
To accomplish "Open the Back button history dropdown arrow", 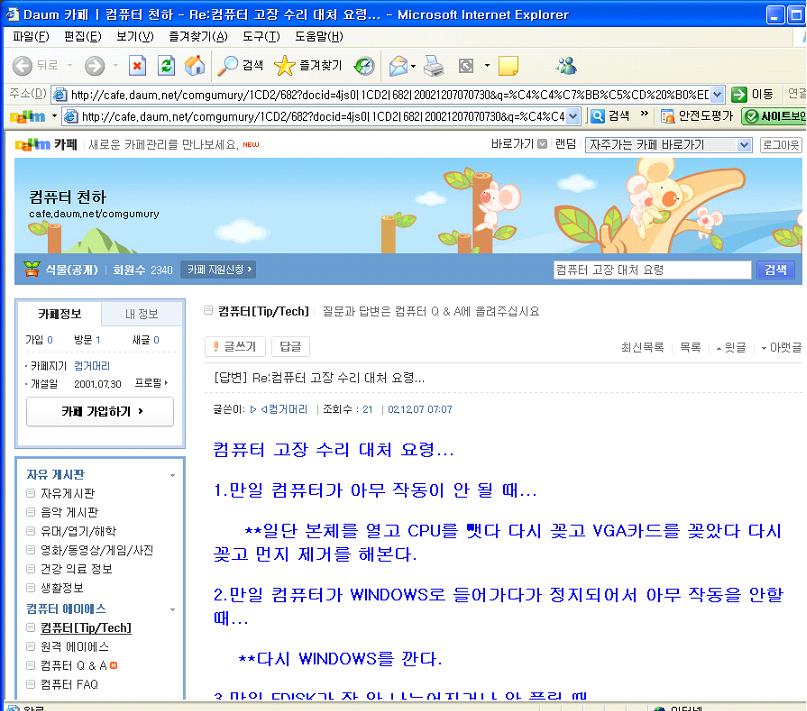I will 69,65.
